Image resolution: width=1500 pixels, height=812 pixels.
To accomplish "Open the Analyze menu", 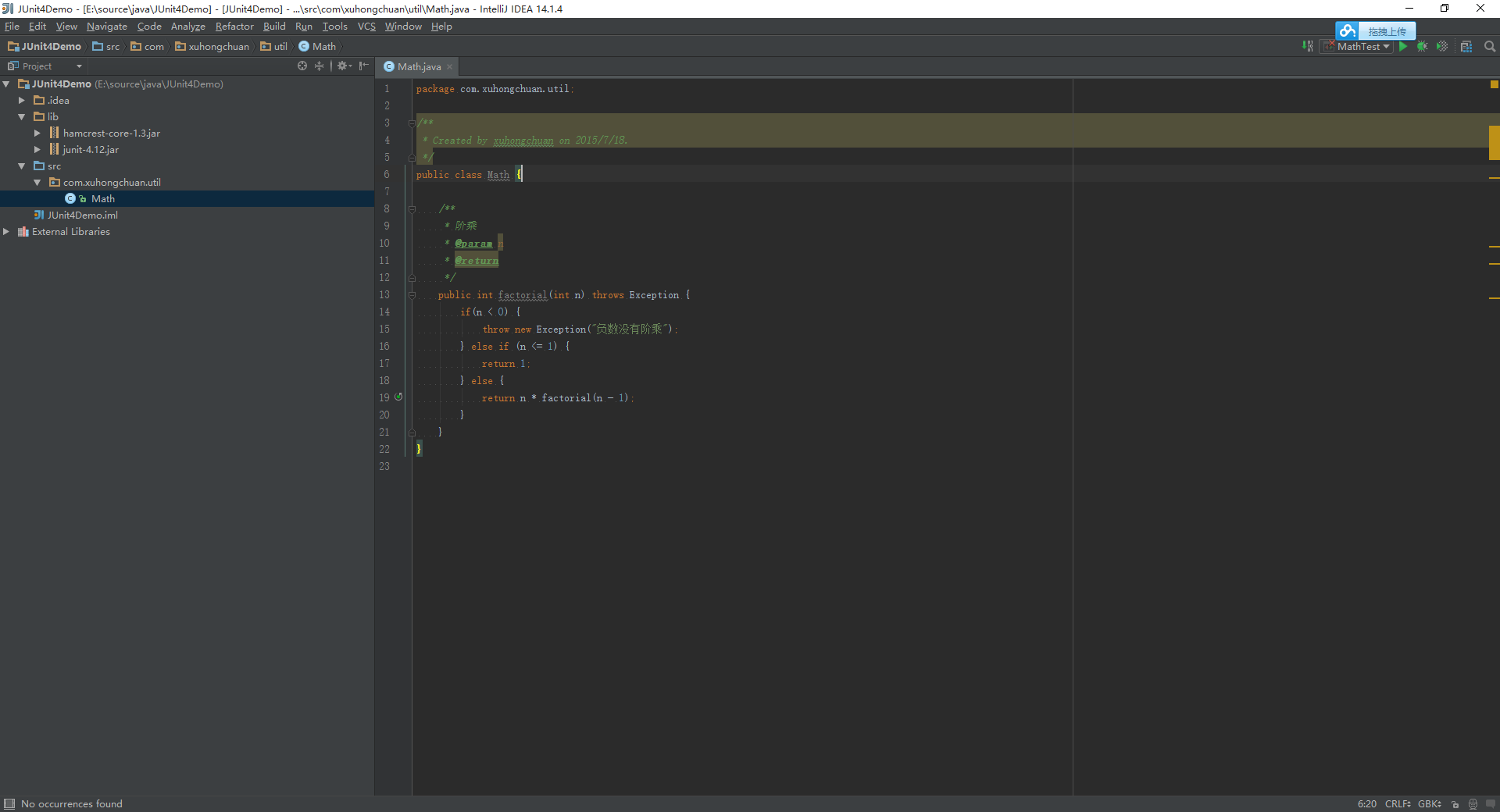I will coord(187,27).
